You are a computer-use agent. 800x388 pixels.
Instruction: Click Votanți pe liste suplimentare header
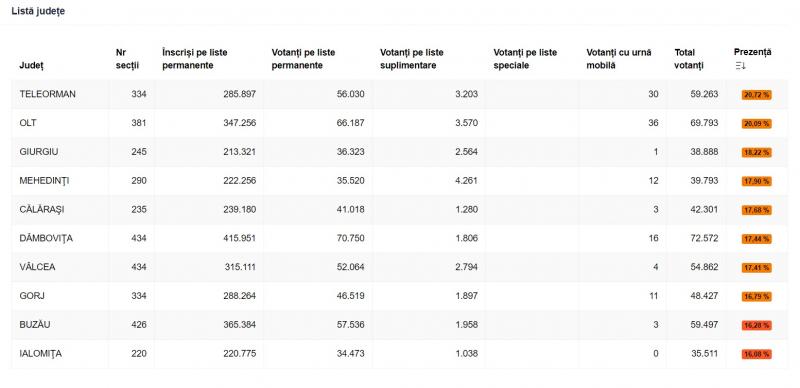point(412,59)
